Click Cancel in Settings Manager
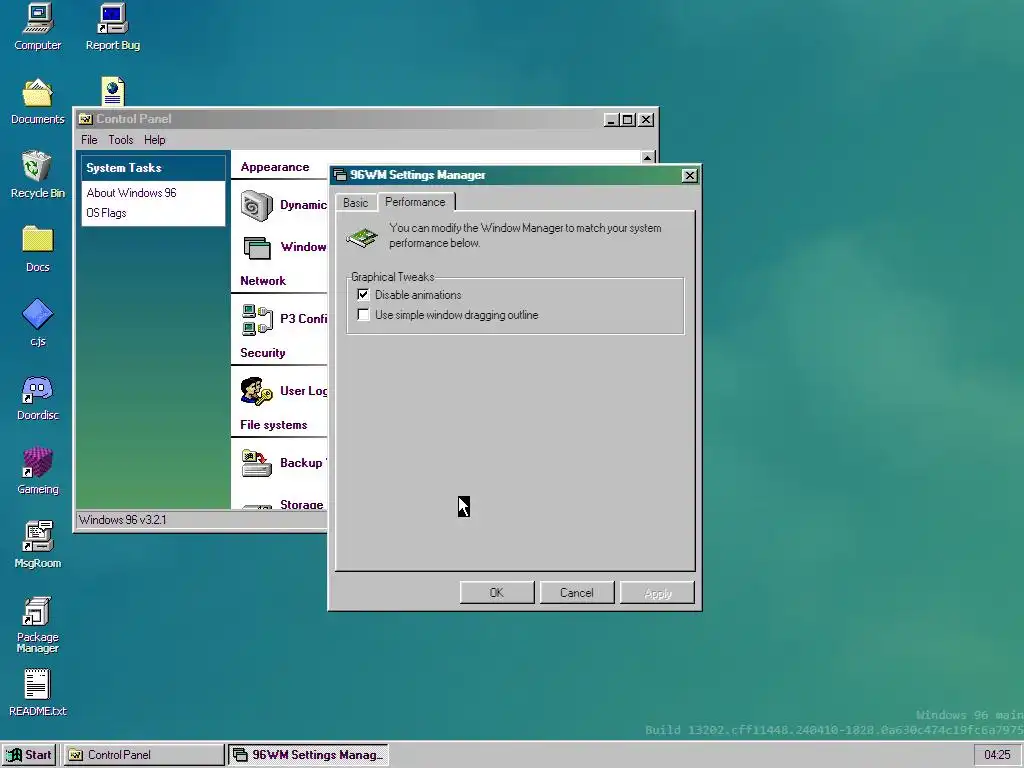The height and width of the screenshot is (768, 1024). pyautogui.click(x=577, y=592)
